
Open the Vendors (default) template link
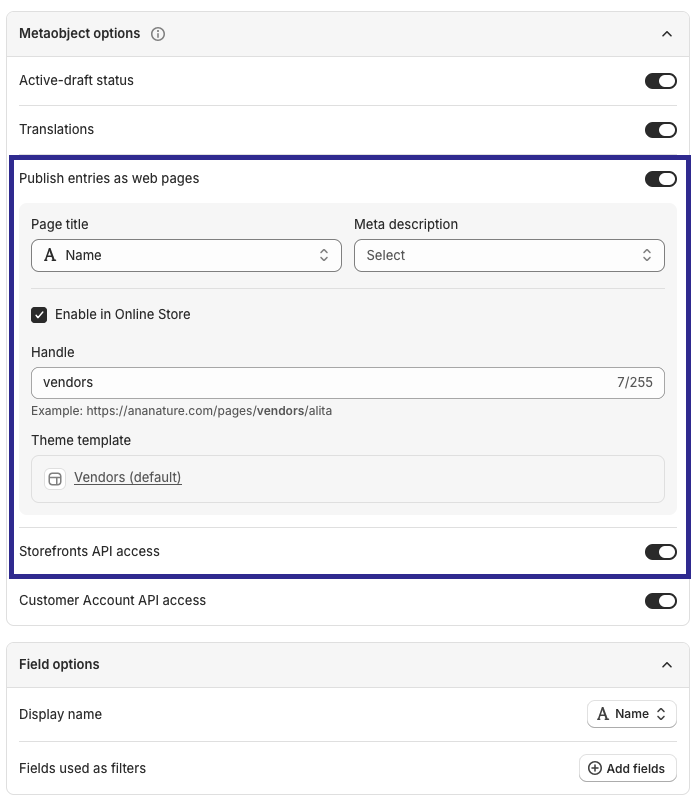tap(127, 478)
